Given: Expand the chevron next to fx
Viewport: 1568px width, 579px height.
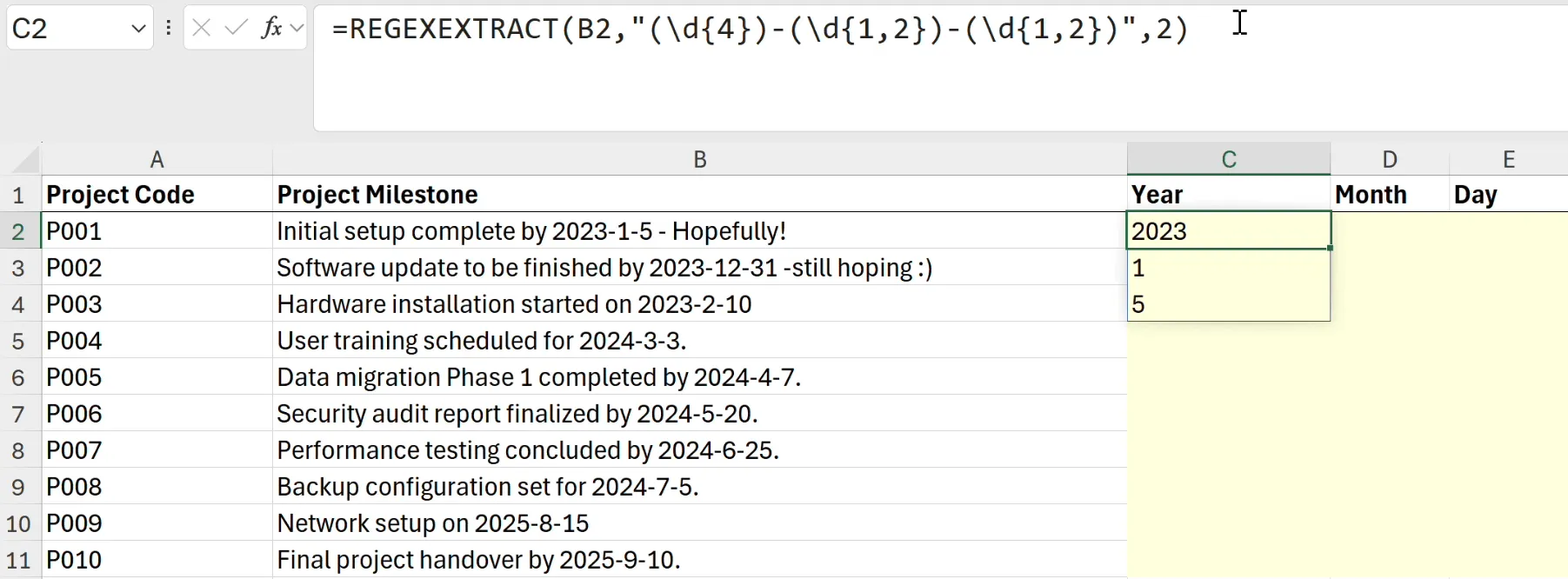Looking at the screenshot, I should pos(297,29).
